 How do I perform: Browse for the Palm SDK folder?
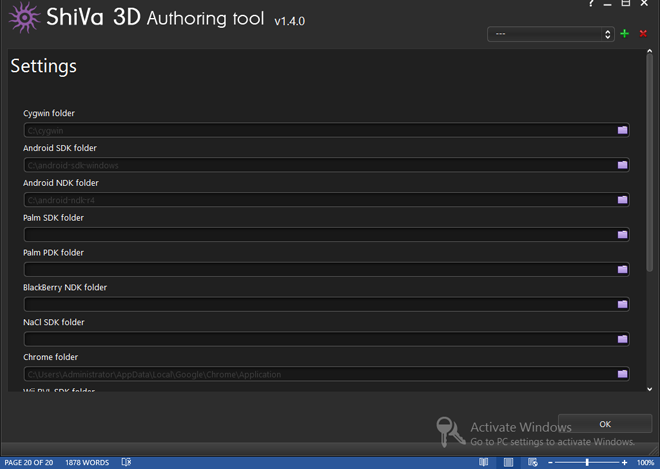(622, 234)
